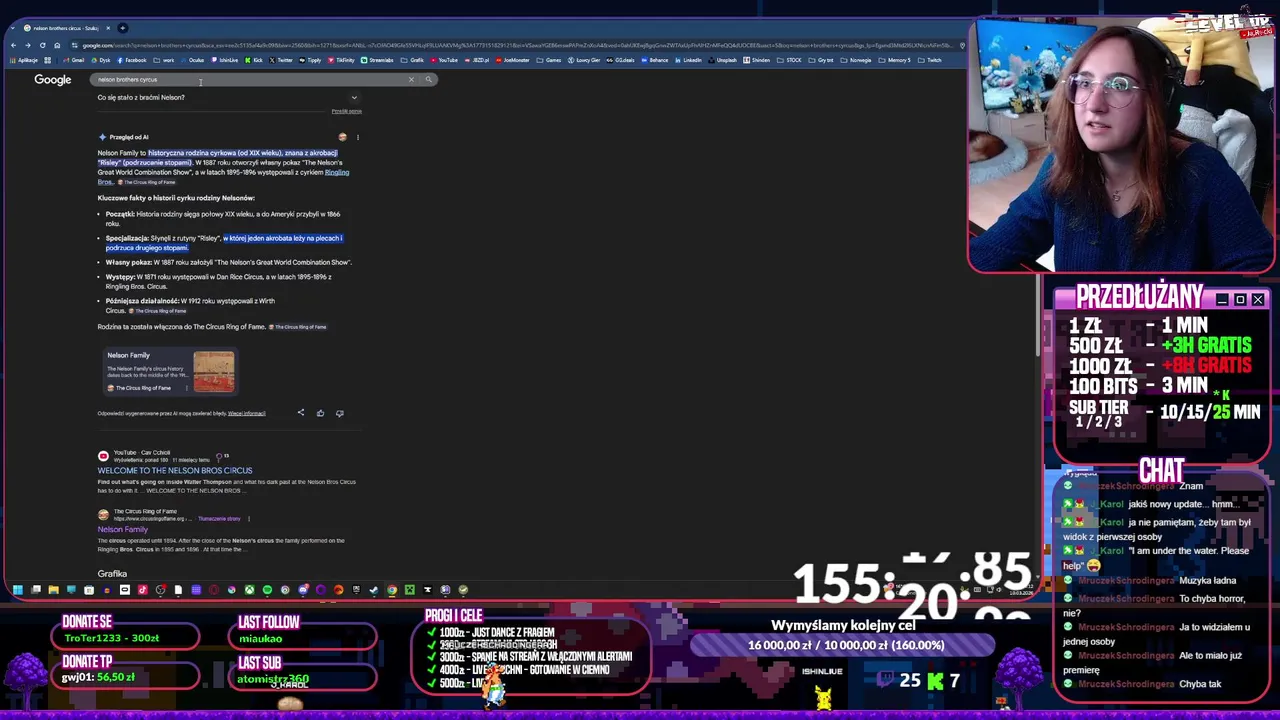Open AI overview three-dot menu
The height and width of the screenshot is (720, 1280).
point(357,137)
